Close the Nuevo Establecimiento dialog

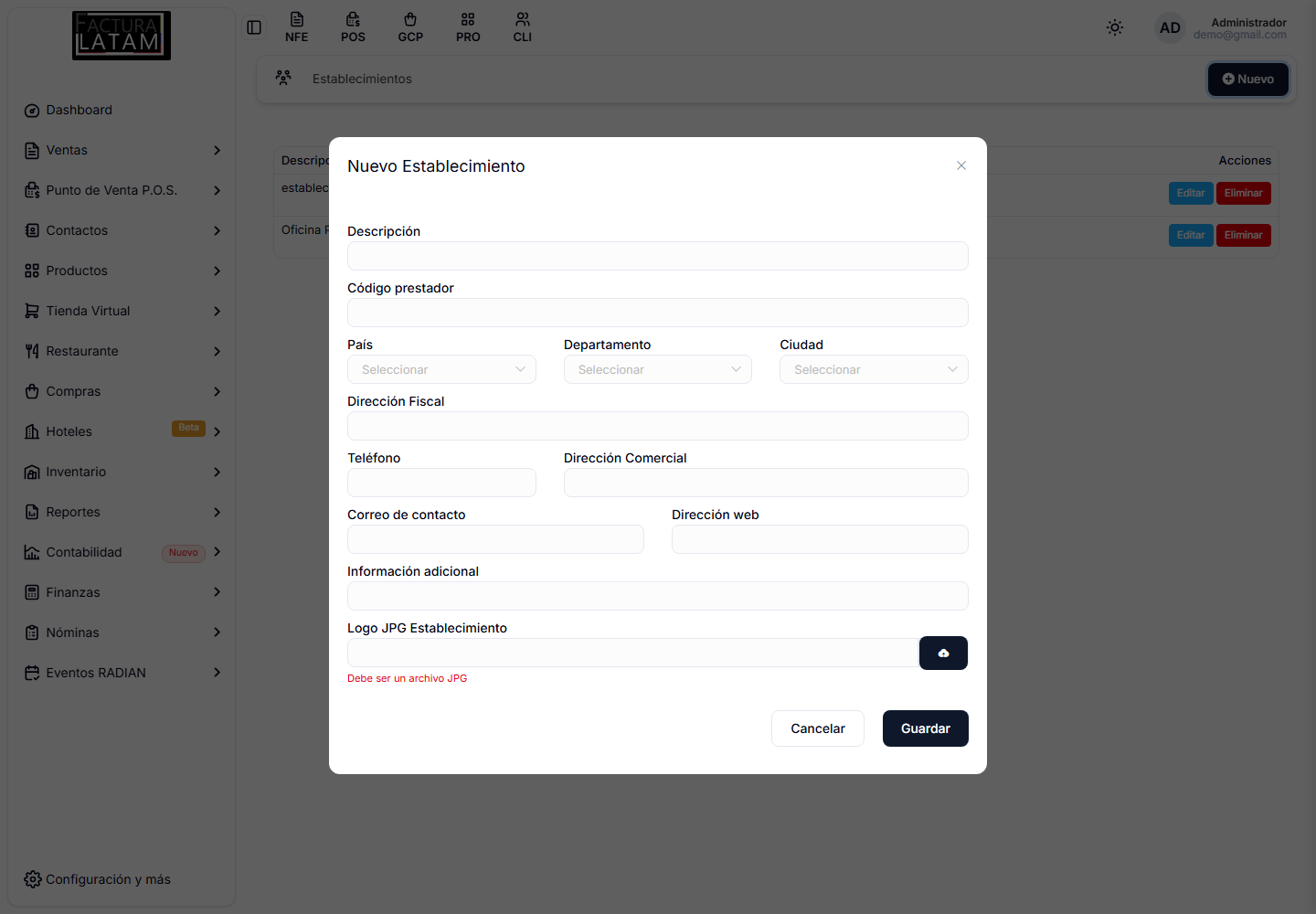pyautogui.click(x=961, y=165)
